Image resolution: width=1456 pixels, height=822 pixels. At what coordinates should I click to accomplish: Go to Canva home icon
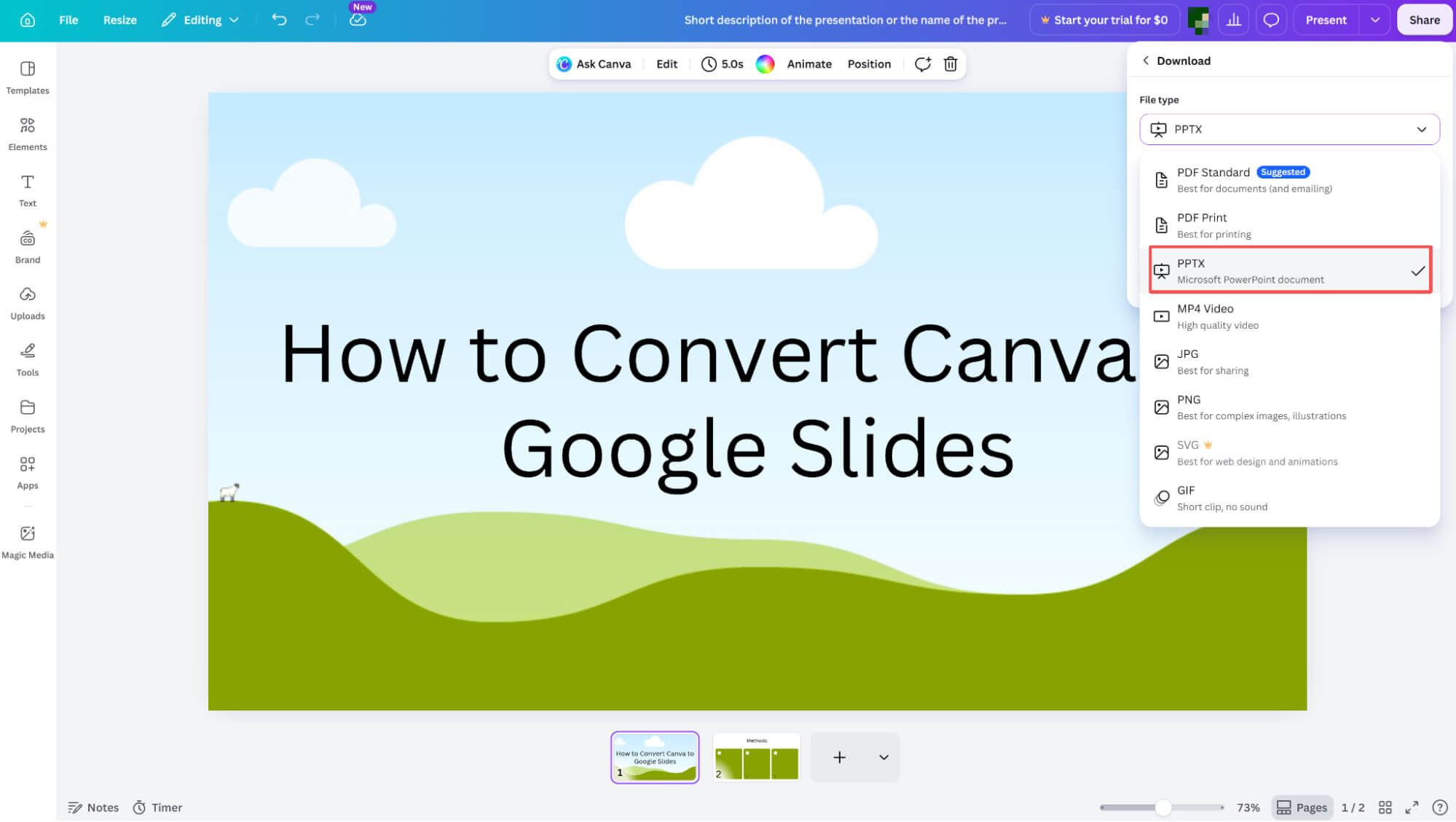(x=28, y=20)
